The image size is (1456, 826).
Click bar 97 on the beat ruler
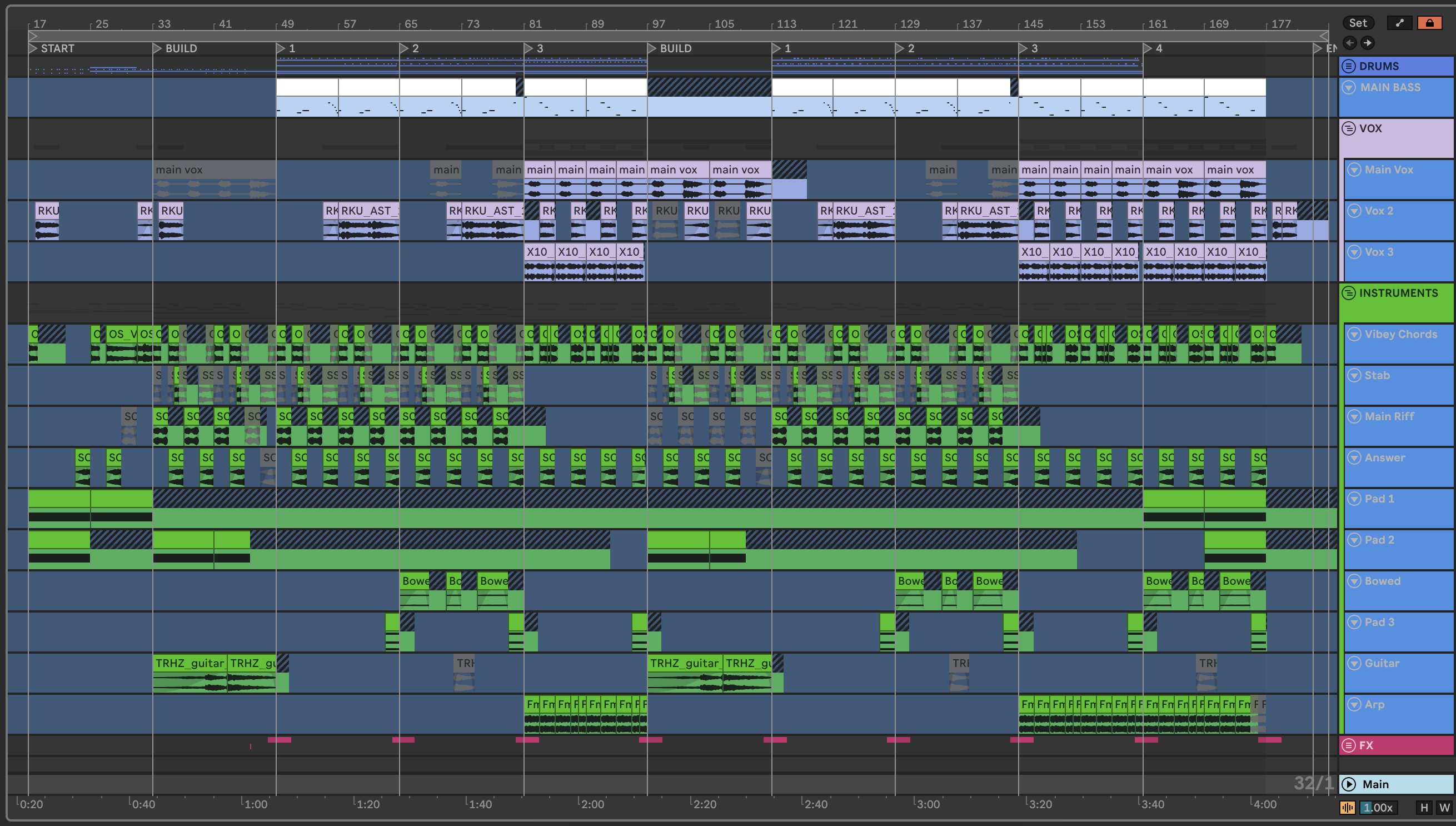click(658, 24)
